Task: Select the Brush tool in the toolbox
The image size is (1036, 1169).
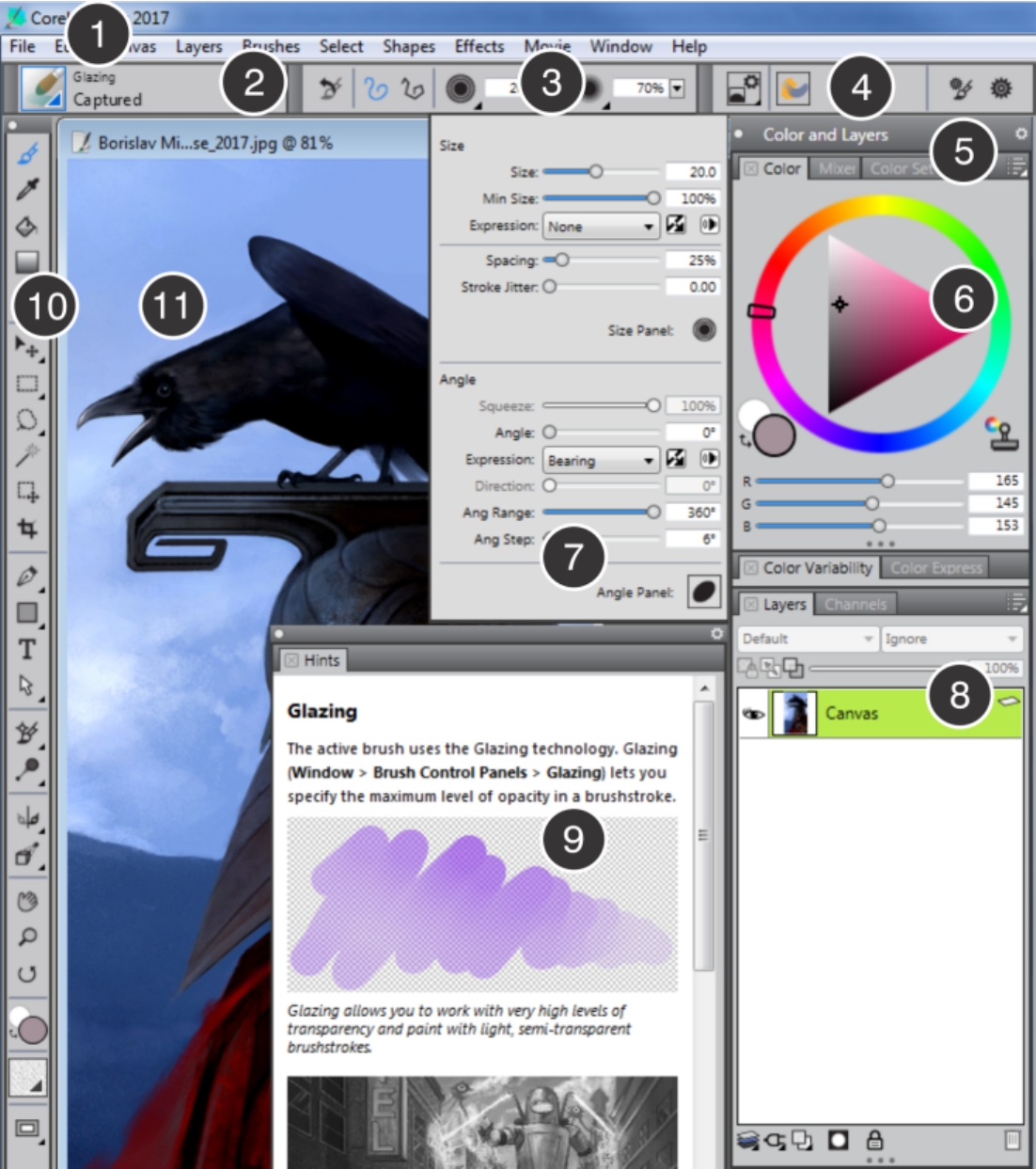Action: coord(27,152)
